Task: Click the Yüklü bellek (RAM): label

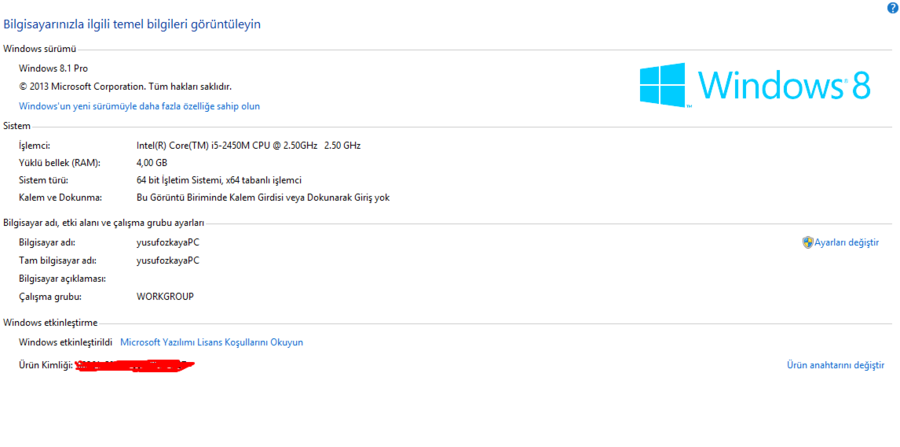Action: pos(60,163)
